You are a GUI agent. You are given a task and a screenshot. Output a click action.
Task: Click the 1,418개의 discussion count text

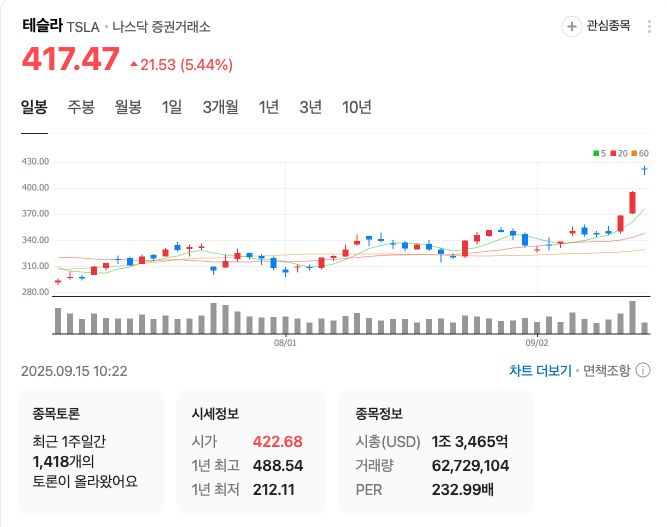point(63,461)
